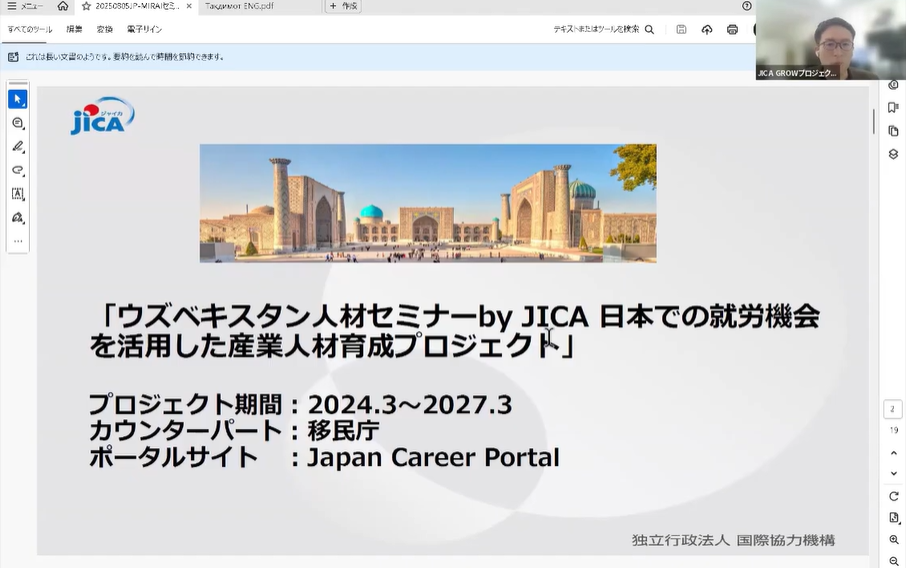Click '独立行政法人 国際協力機構' footer text

733,540
